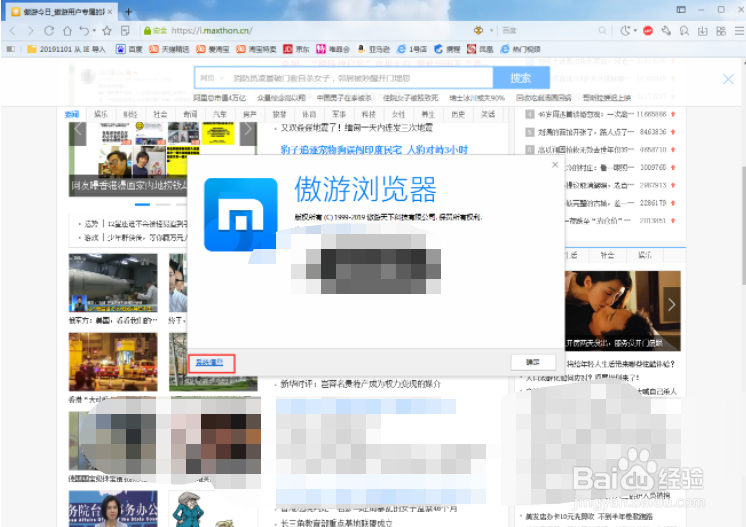Open the note icon beside the star

click(x=125, y=31)
